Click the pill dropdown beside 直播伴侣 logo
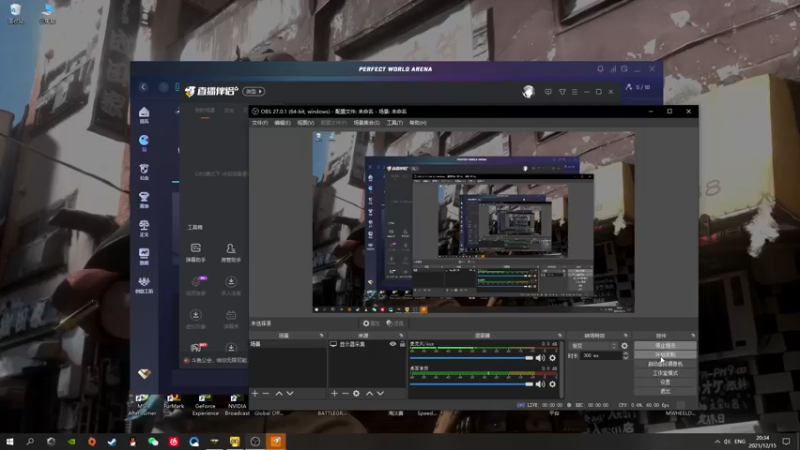Image resolution: width=800 pixels, height=450 pixels. point(254,91)
